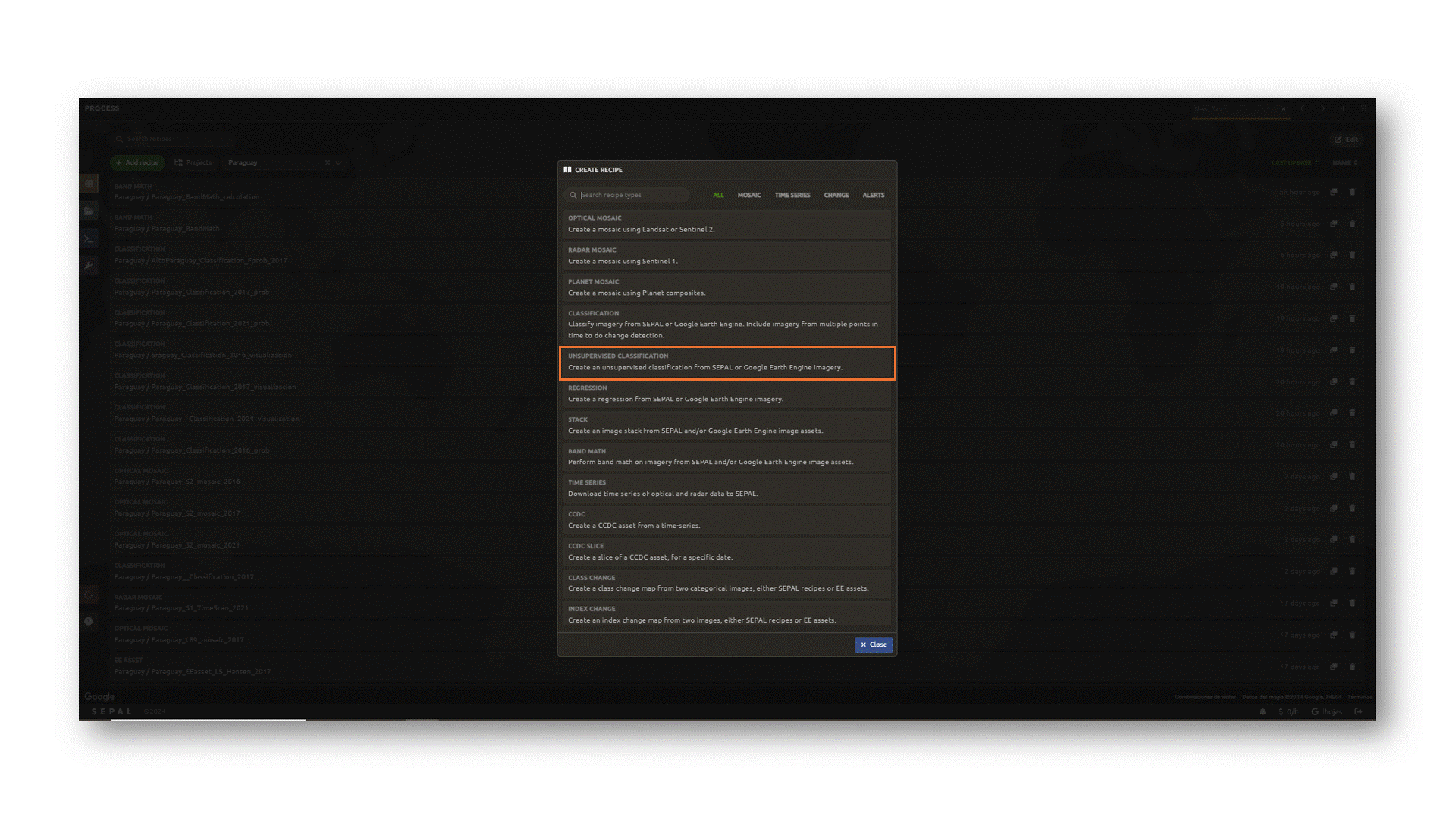Select the TIME SERIES recipe type filter

pos(792,195)
